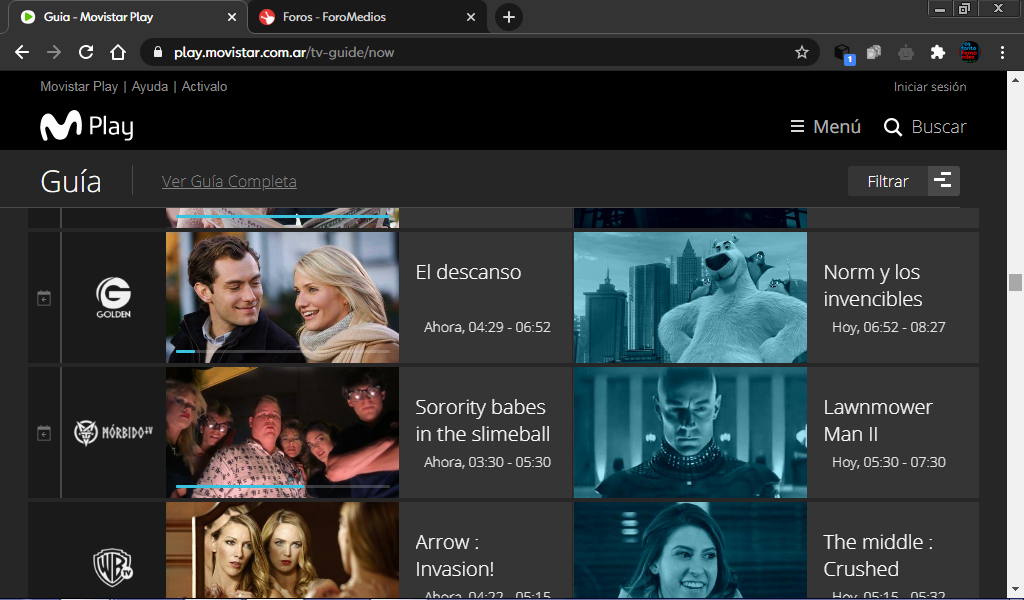Open the Ayuda help link
Screen dimensions: 1024x600
[x=150, y=86]
